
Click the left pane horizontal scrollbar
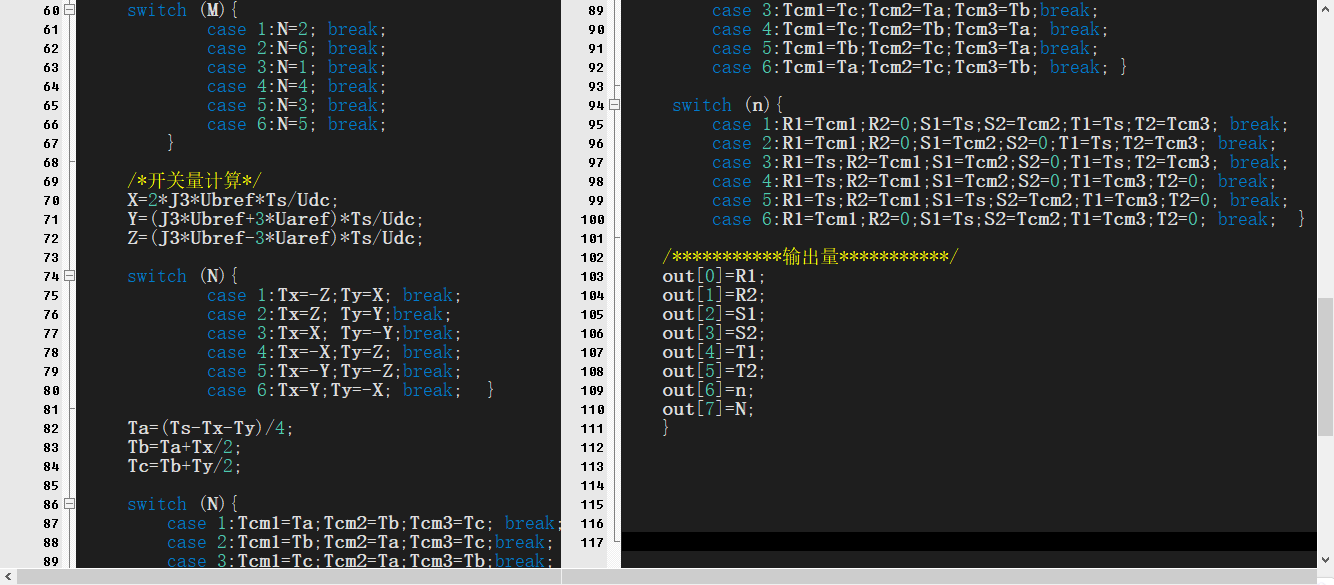[280, 576]
